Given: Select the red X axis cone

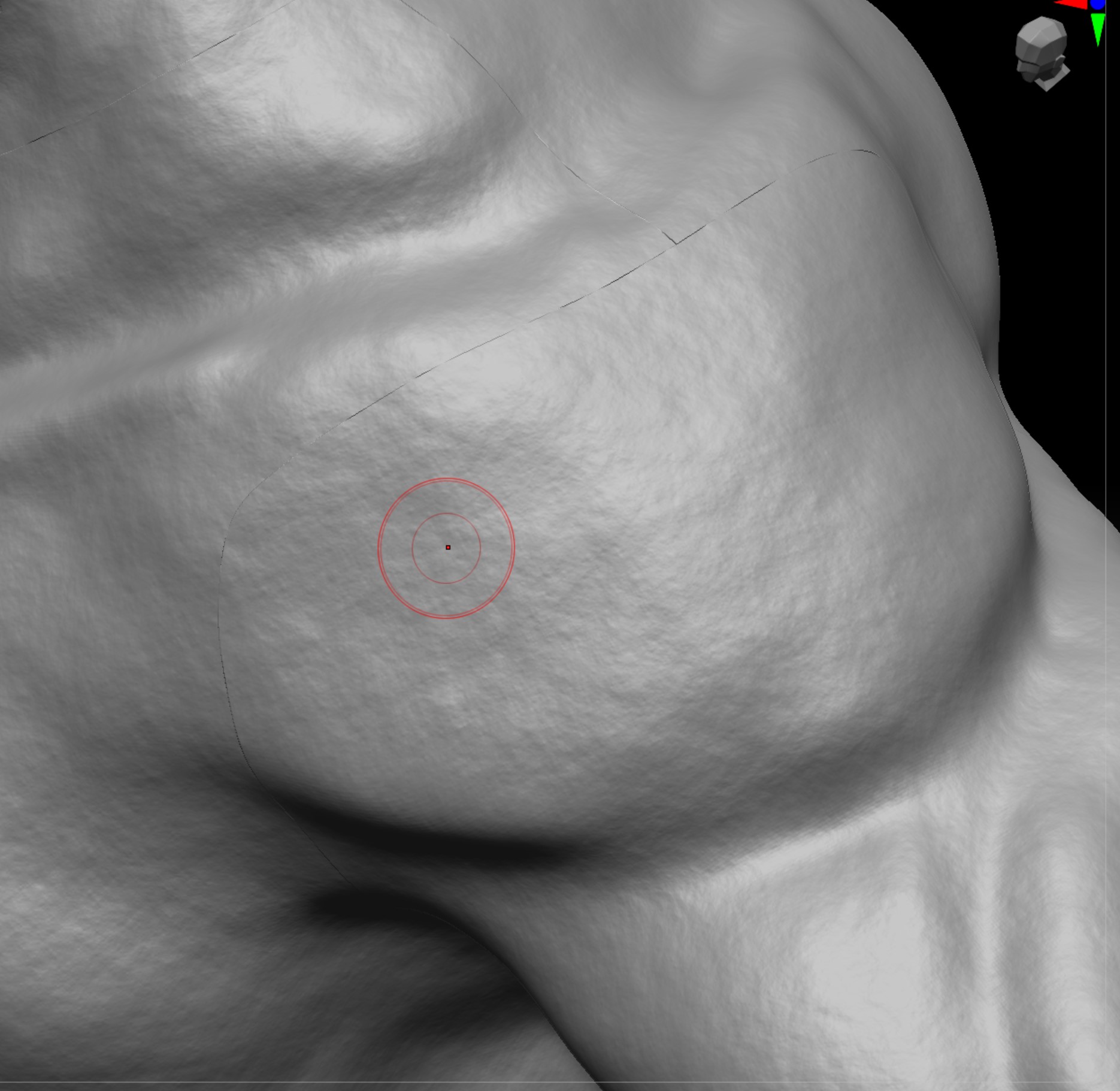Looking at the screenshot, I should tap(1071, 4).
